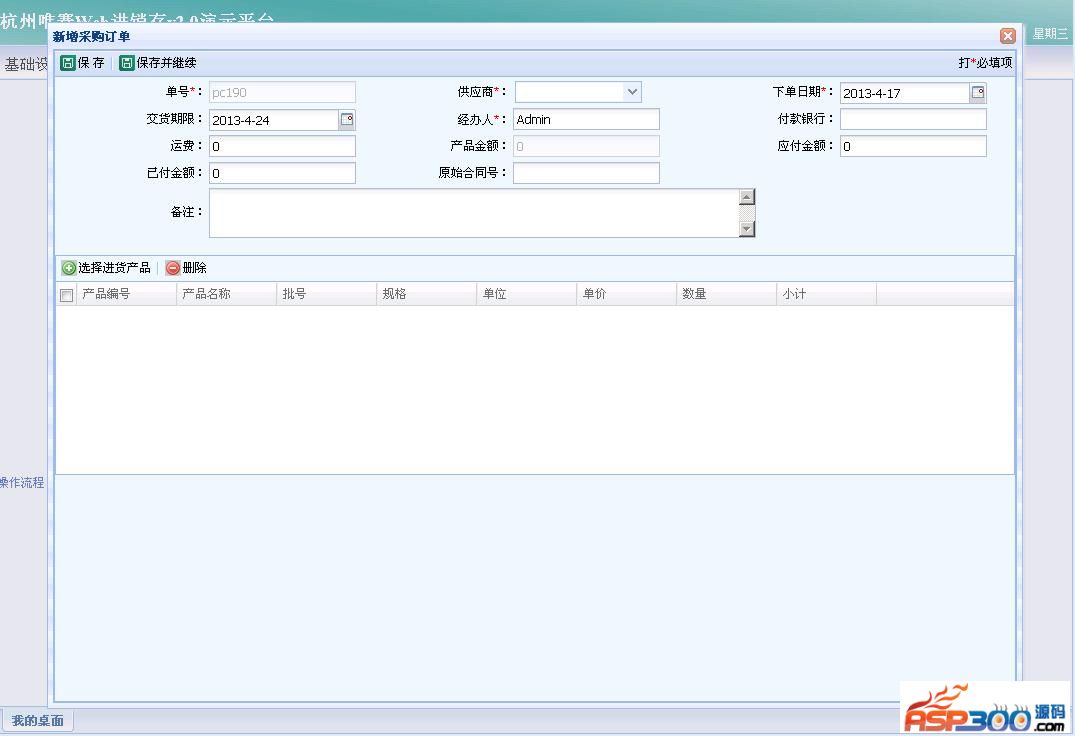Click the red minus 删除 icon
Viewport: 1075px width, 736px height.
click(173, 268)
